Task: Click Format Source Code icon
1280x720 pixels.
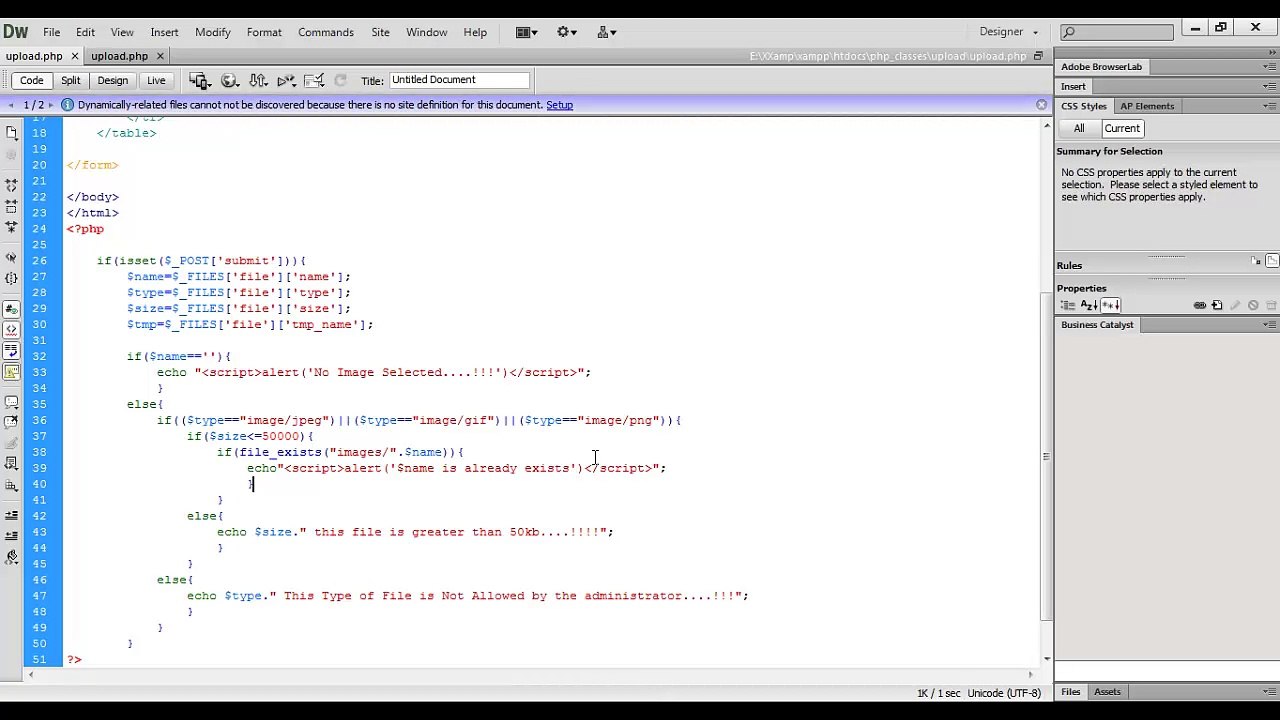Action: pyautogui.click(x=12, y=555)
